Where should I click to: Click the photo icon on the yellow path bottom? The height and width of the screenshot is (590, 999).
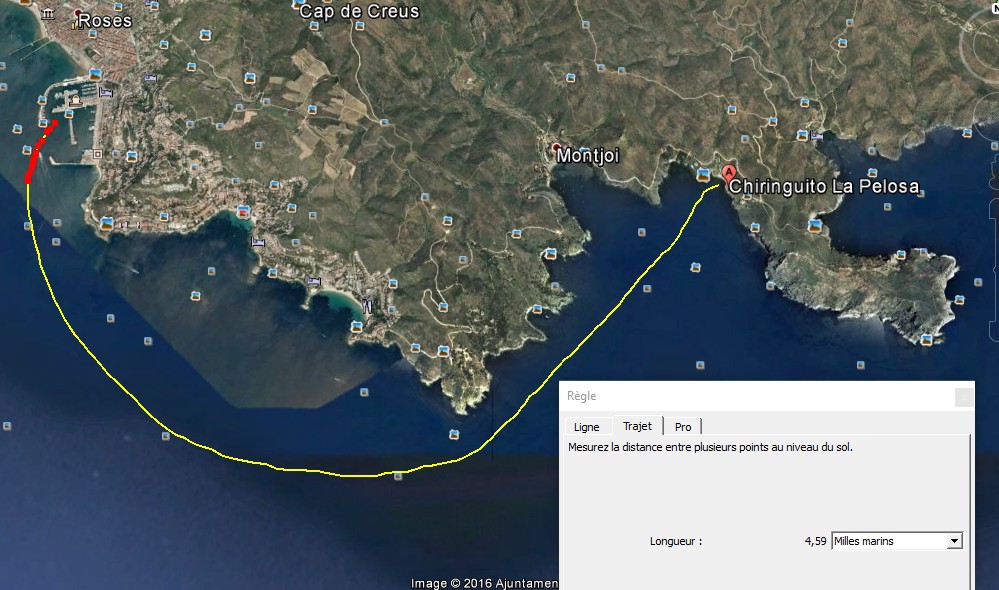click(398, 476)
